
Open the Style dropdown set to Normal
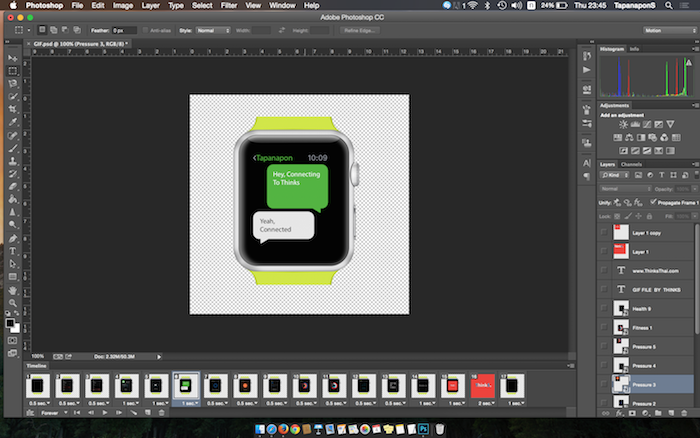[212, 31]
